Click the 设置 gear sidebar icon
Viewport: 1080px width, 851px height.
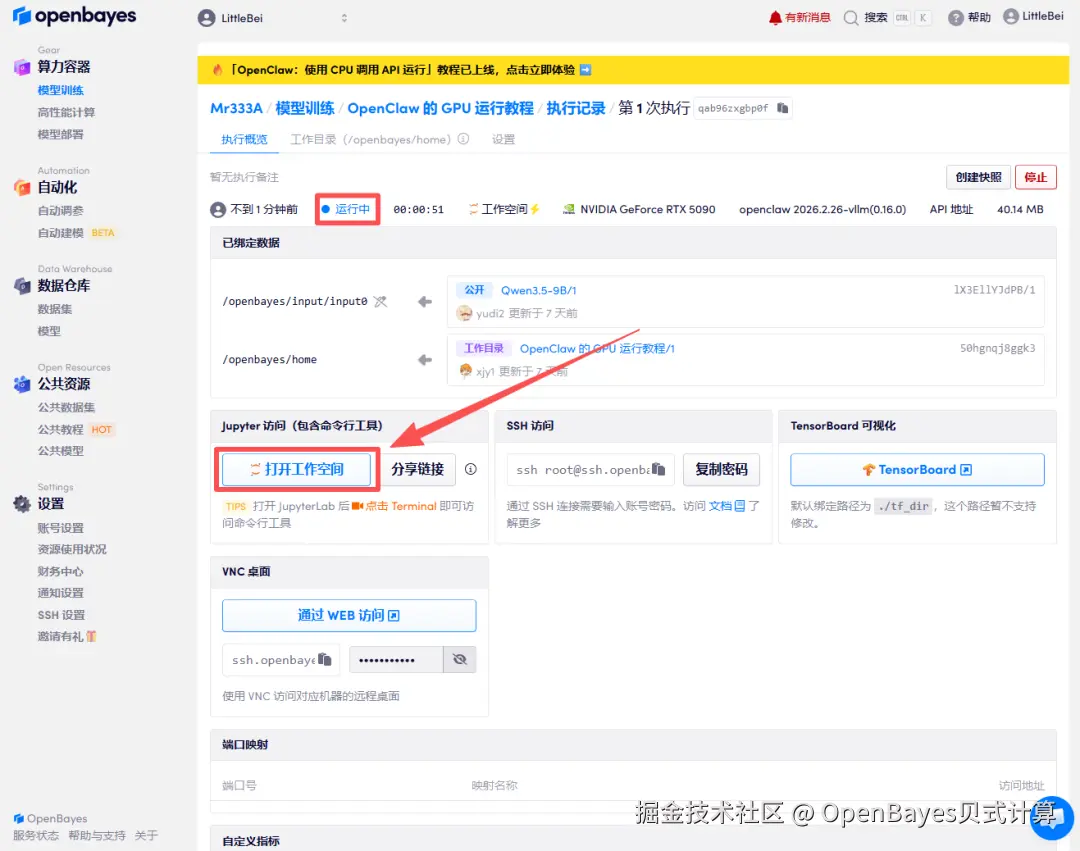[x=22, y=504]
